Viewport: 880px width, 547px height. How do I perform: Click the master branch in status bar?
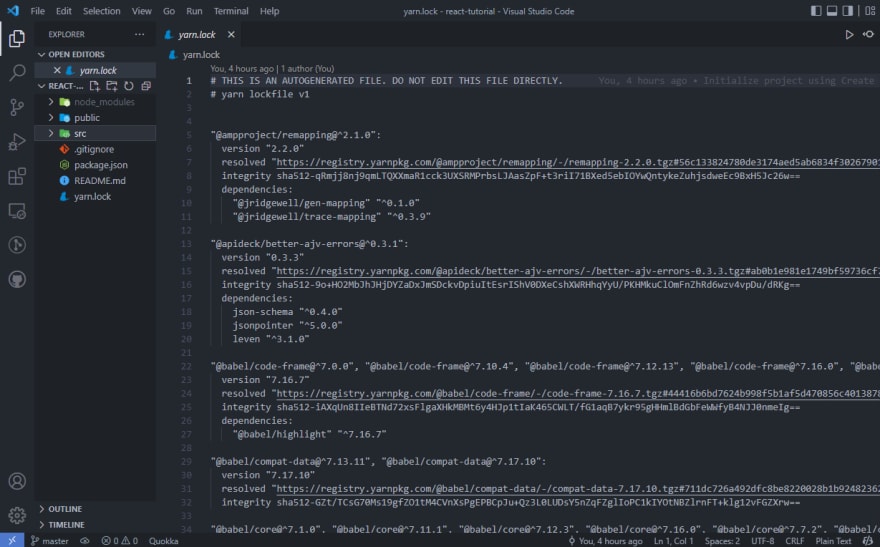(49, 541)
